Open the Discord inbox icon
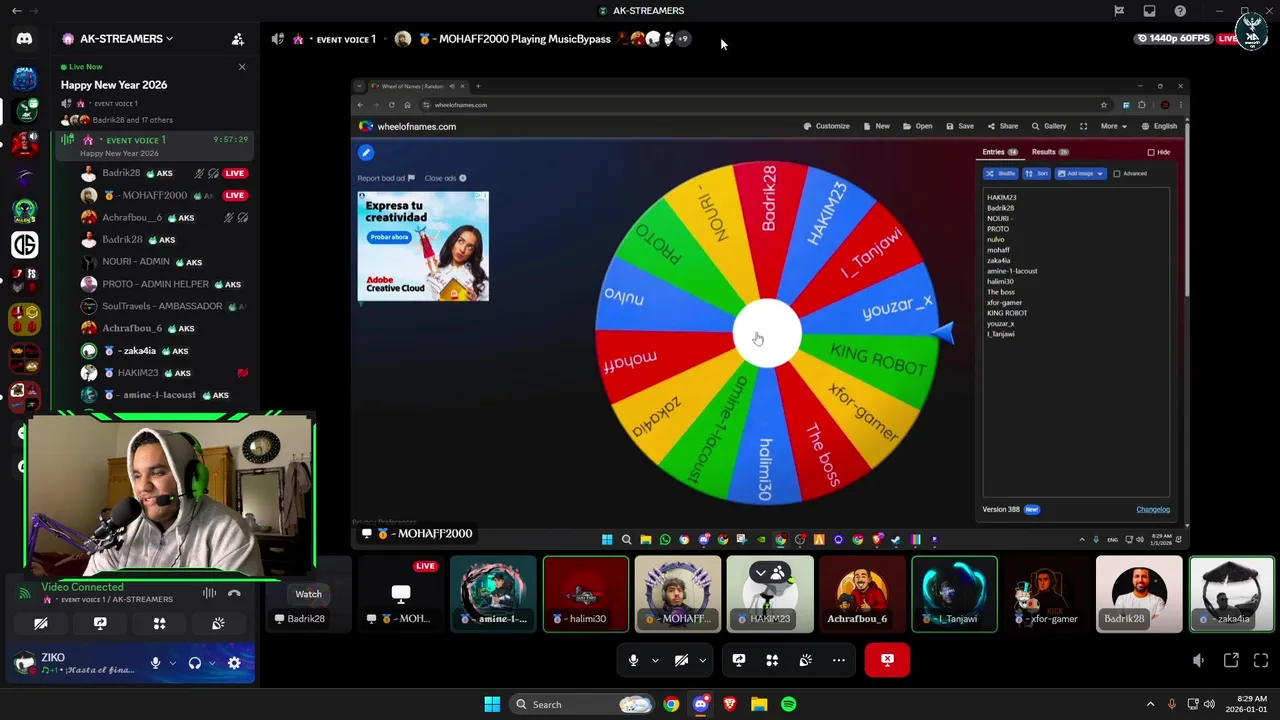 pyautogui.click(x=1149, y=11)
